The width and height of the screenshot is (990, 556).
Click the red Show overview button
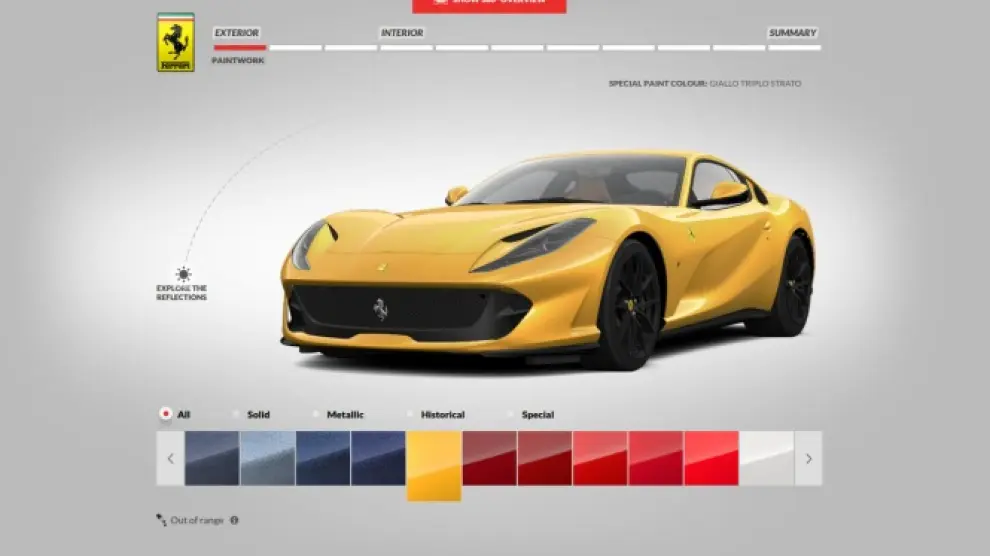click(489, 5)
